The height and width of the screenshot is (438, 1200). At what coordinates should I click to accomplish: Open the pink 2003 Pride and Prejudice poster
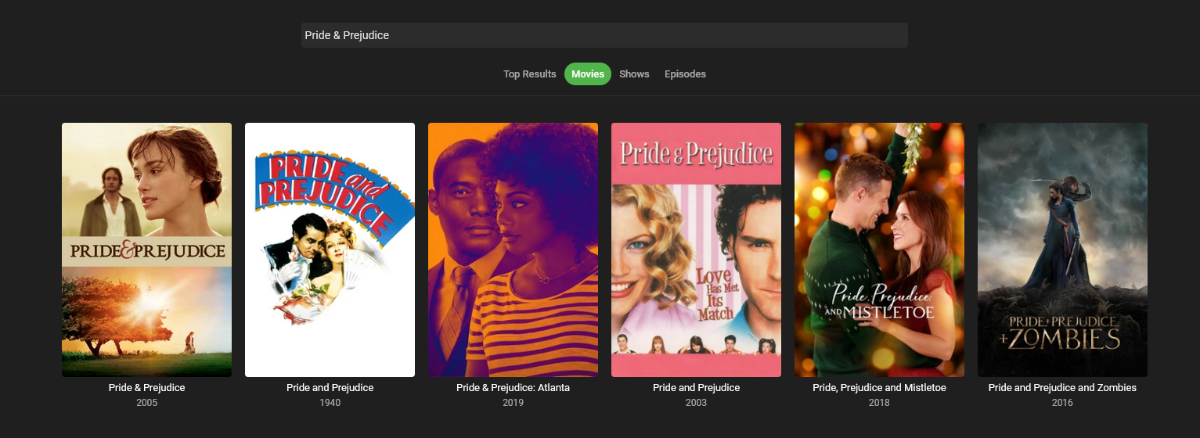(x=696, y=250)
